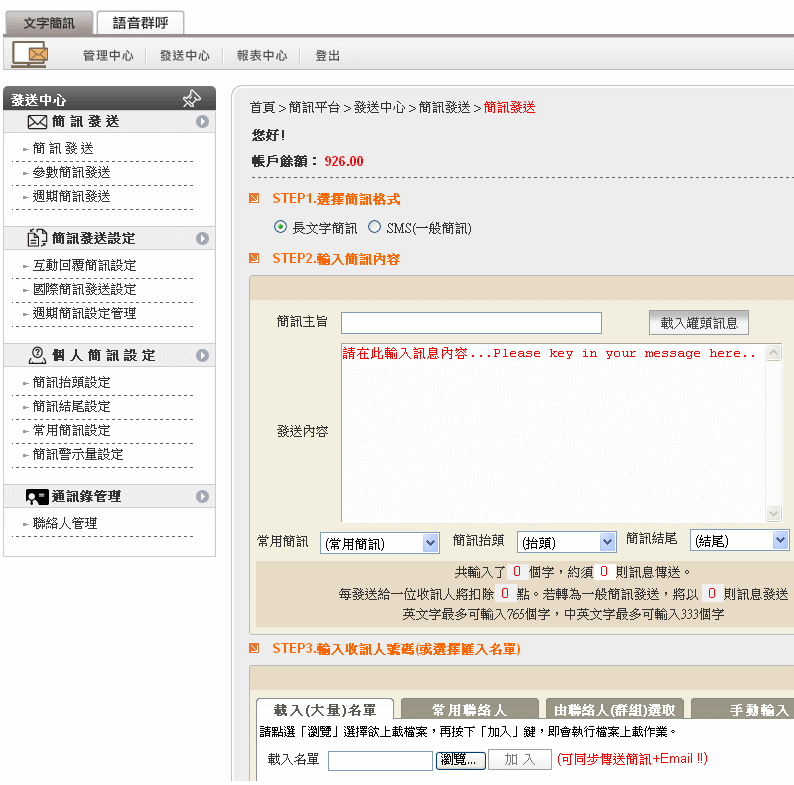The height and width of the screenshot is (785, 794).
Task: Collapse the 個人簡訊設定 sidebar section arrow
Action: tap(203, 356)
